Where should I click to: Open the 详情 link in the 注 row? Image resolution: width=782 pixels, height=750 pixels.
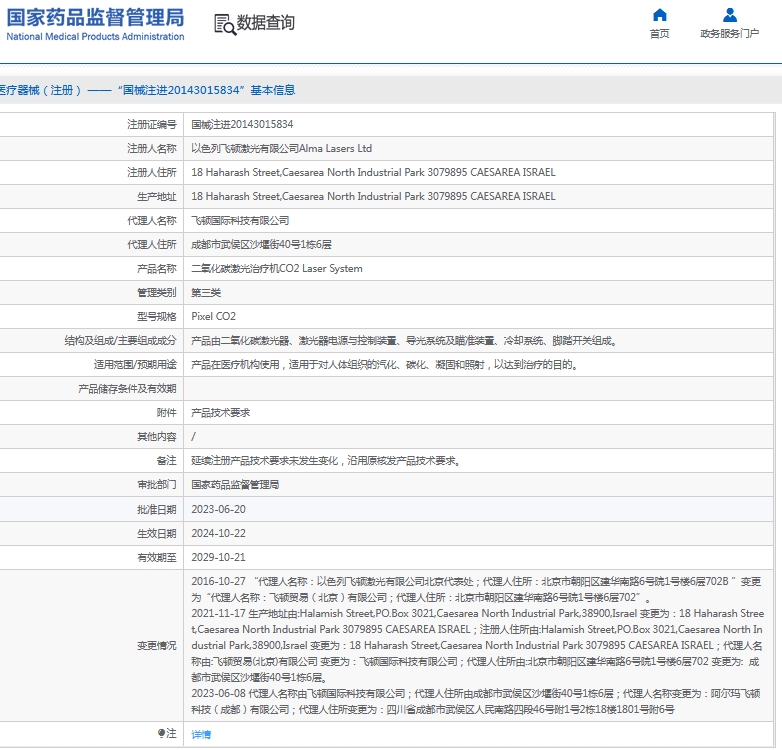tap(201, 734)
